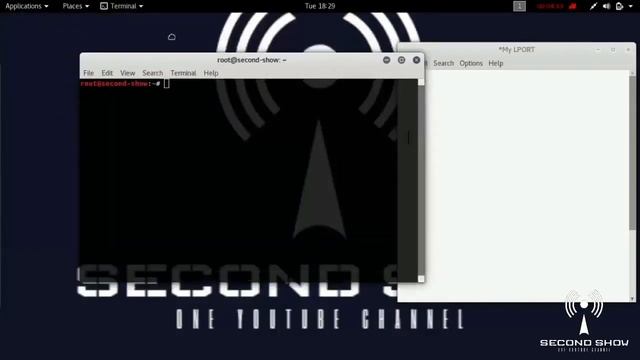Maximize the root@second-show terminal window
This screenshot has width=640, height=360.
click(x=402, y=60)
